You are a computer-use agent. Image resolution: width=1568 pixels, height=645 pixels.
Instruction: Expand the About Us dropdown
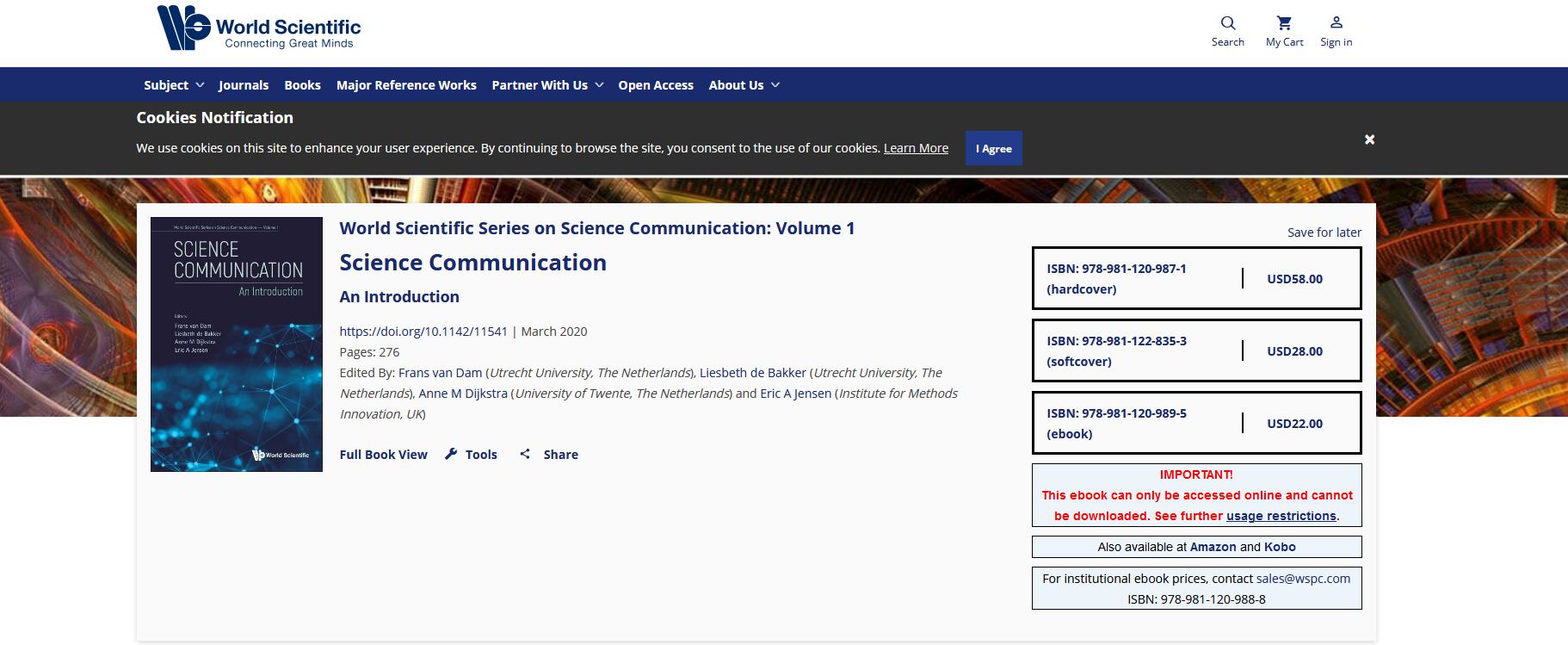(744, 85)
